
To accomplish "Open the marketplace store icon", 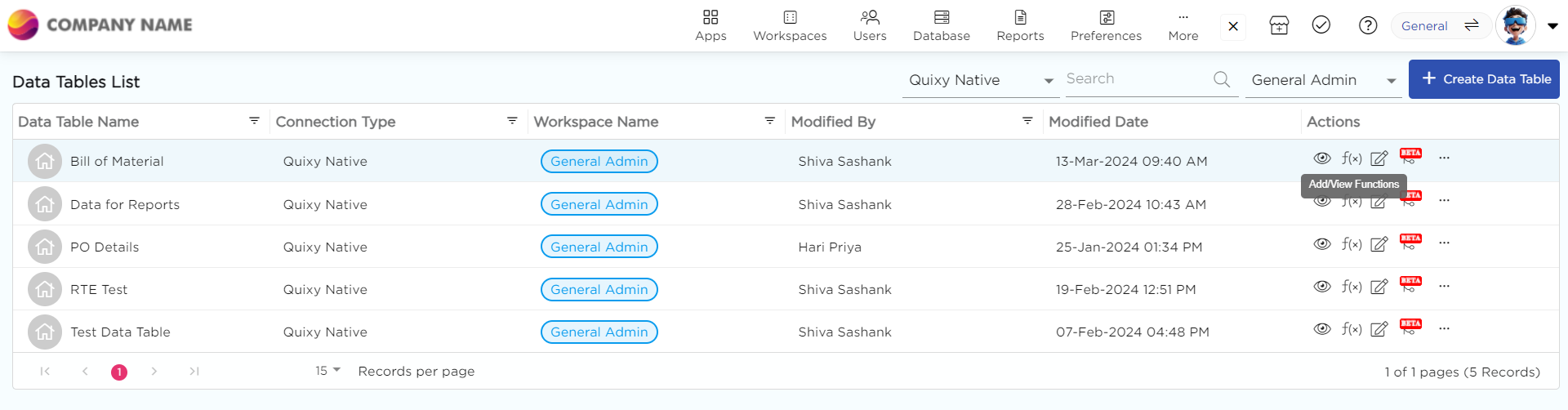I will click(x=1279, y=26).
